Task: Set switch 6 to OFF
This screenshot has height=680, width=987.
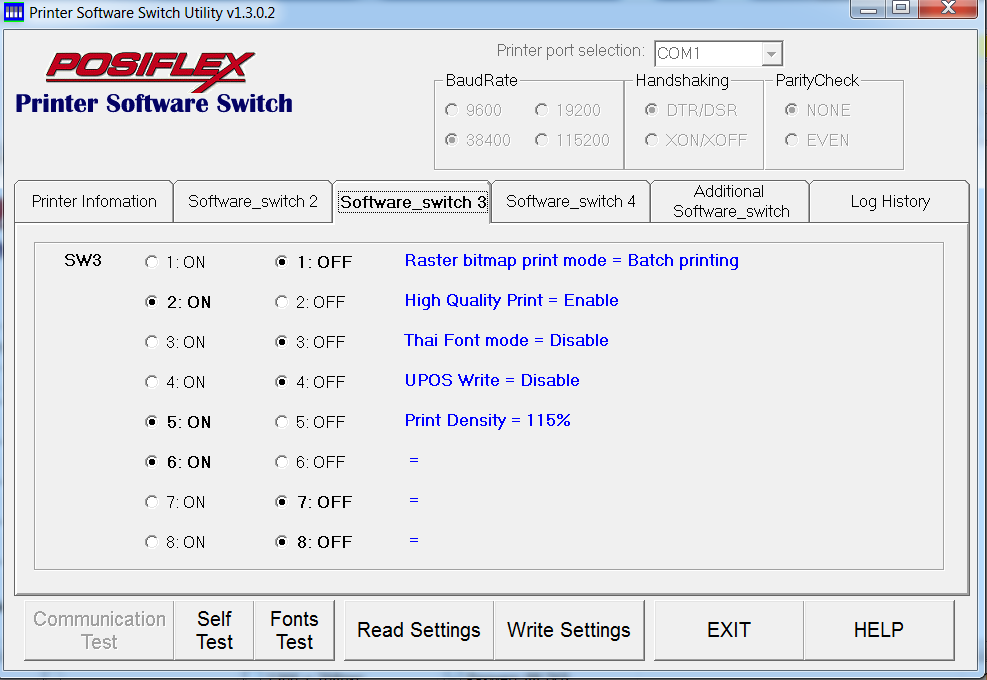Action: click(x=282, y=462)
